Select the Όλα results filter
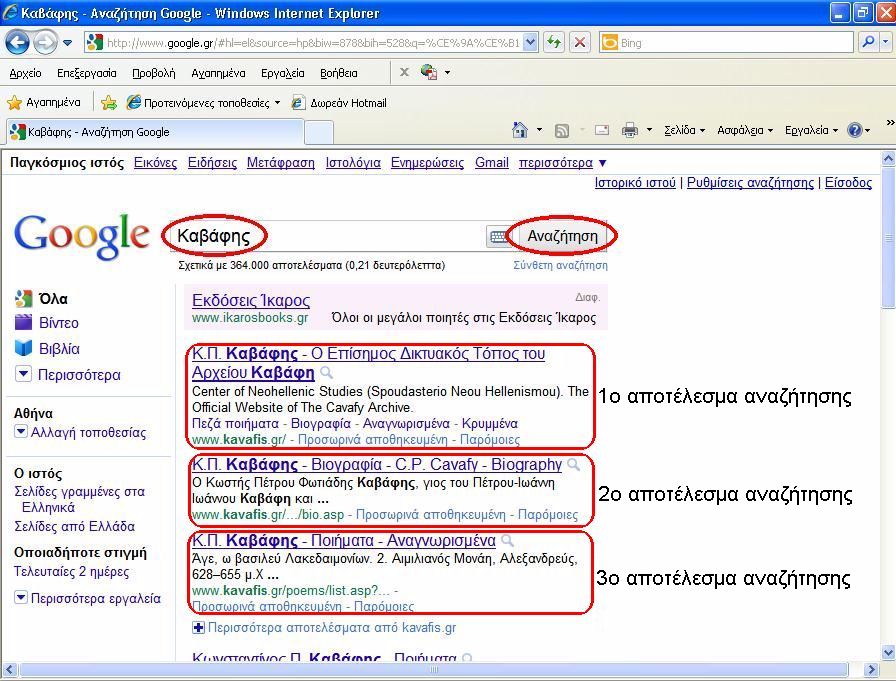Image resolution: width=896 pixels, height=681 pixels. [41, 299]
